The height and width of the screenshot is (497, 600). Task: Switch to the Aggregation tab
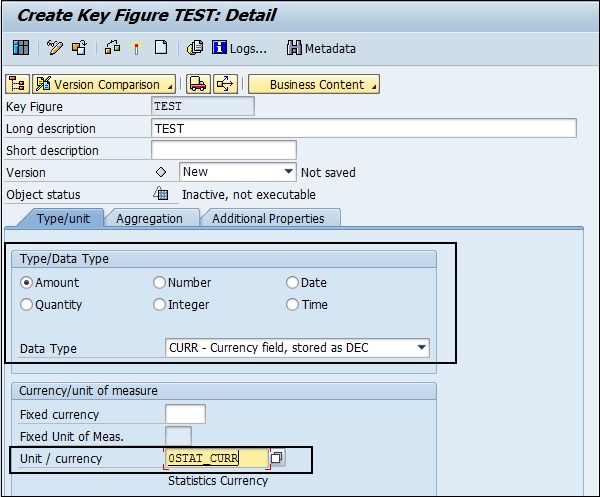pyautogui.click(x=149, y=218)
